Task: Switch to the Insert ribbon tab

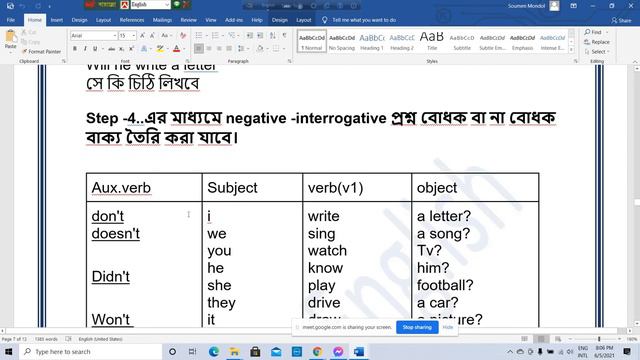Action: coord(57,20)
